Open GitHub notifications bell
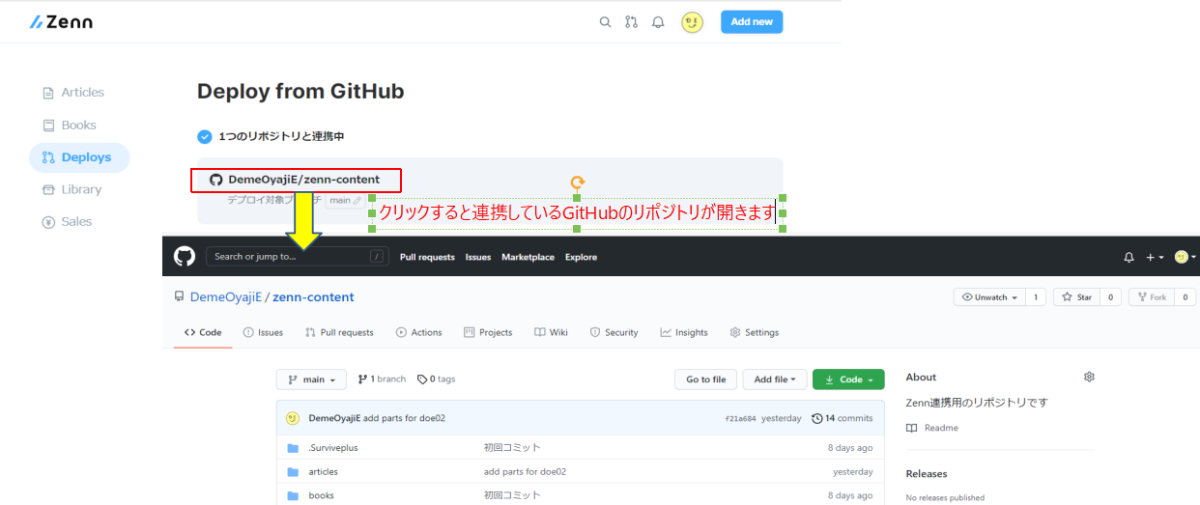 (1129, 257)
